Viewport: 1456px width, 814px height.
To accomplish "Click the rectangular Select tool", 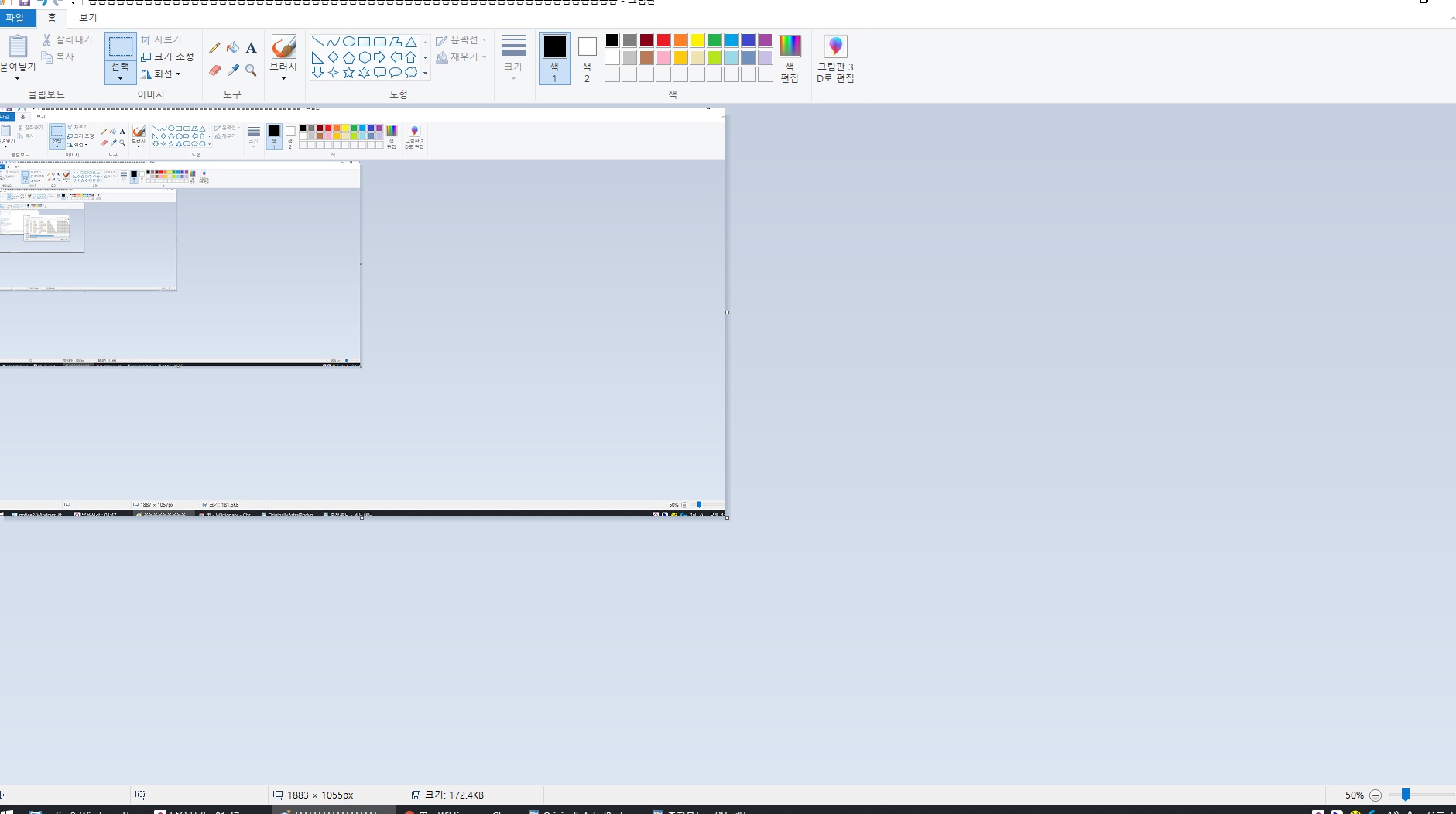I will [120, 46].
